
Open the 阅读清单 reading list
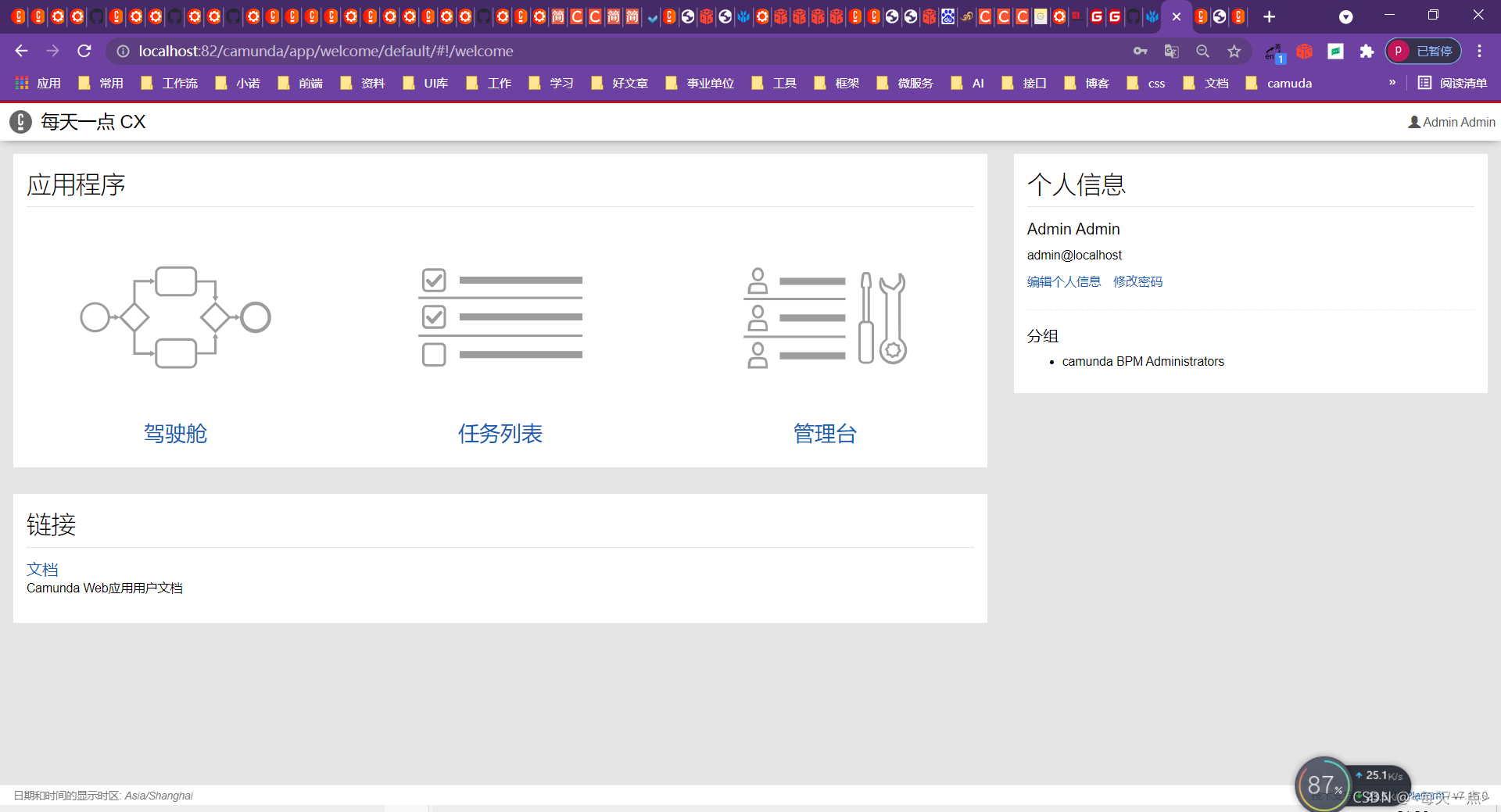1453,83
